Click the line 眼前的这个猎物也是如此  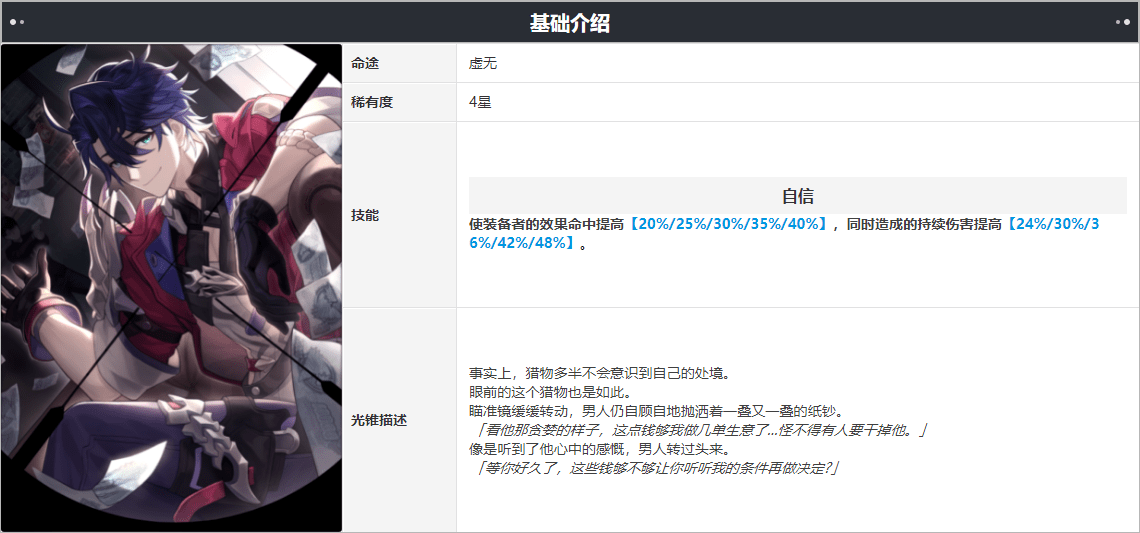coord(549,393)
